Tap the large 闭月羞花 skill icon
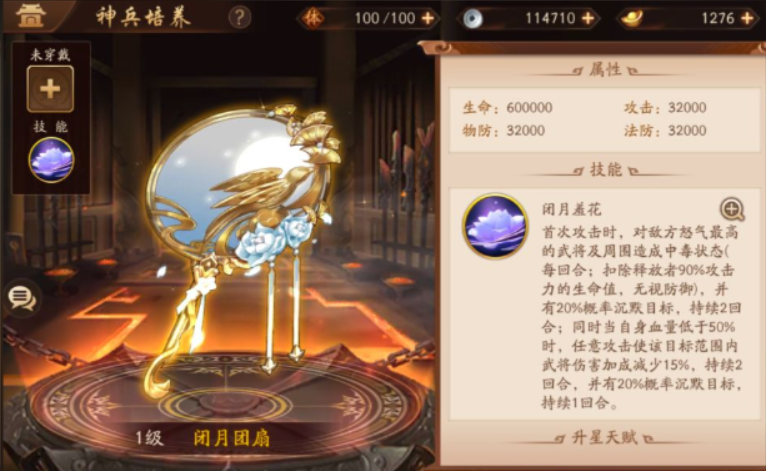 click(495, 226)
